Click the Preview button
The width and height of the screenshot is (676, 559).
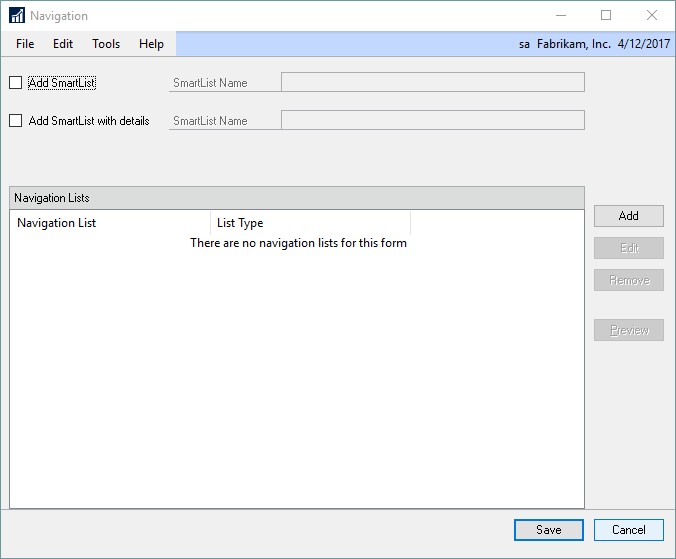tap(629, 330)
